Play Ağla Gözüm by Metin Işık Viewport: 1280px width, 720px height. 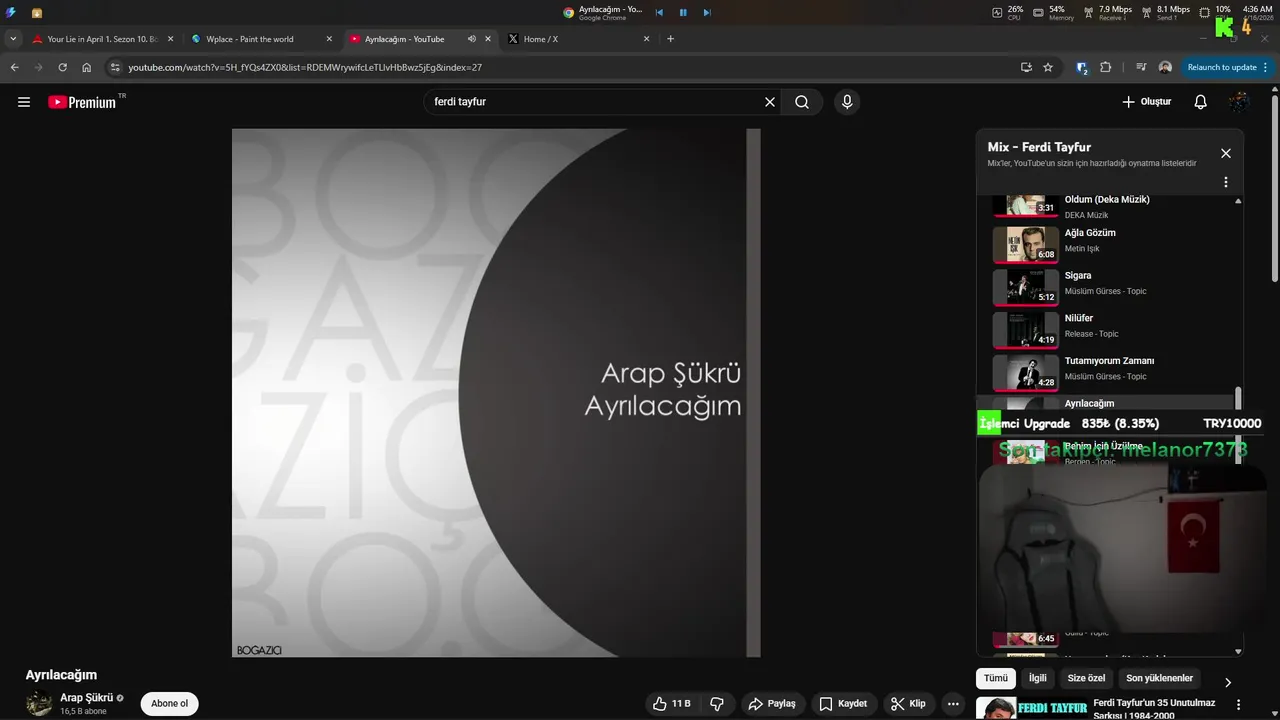[1110, 243]
